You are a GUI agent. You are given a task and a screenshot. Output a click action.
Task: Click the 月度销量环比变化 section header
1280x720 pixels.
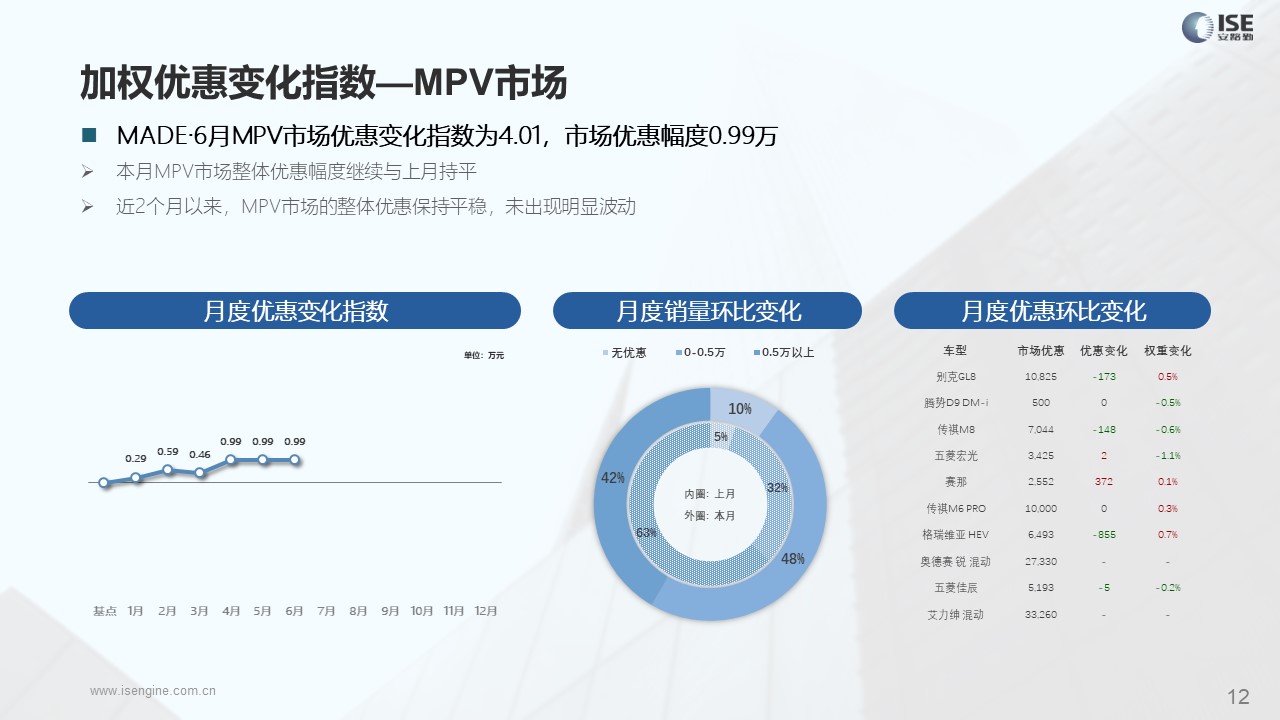[707, 311]
